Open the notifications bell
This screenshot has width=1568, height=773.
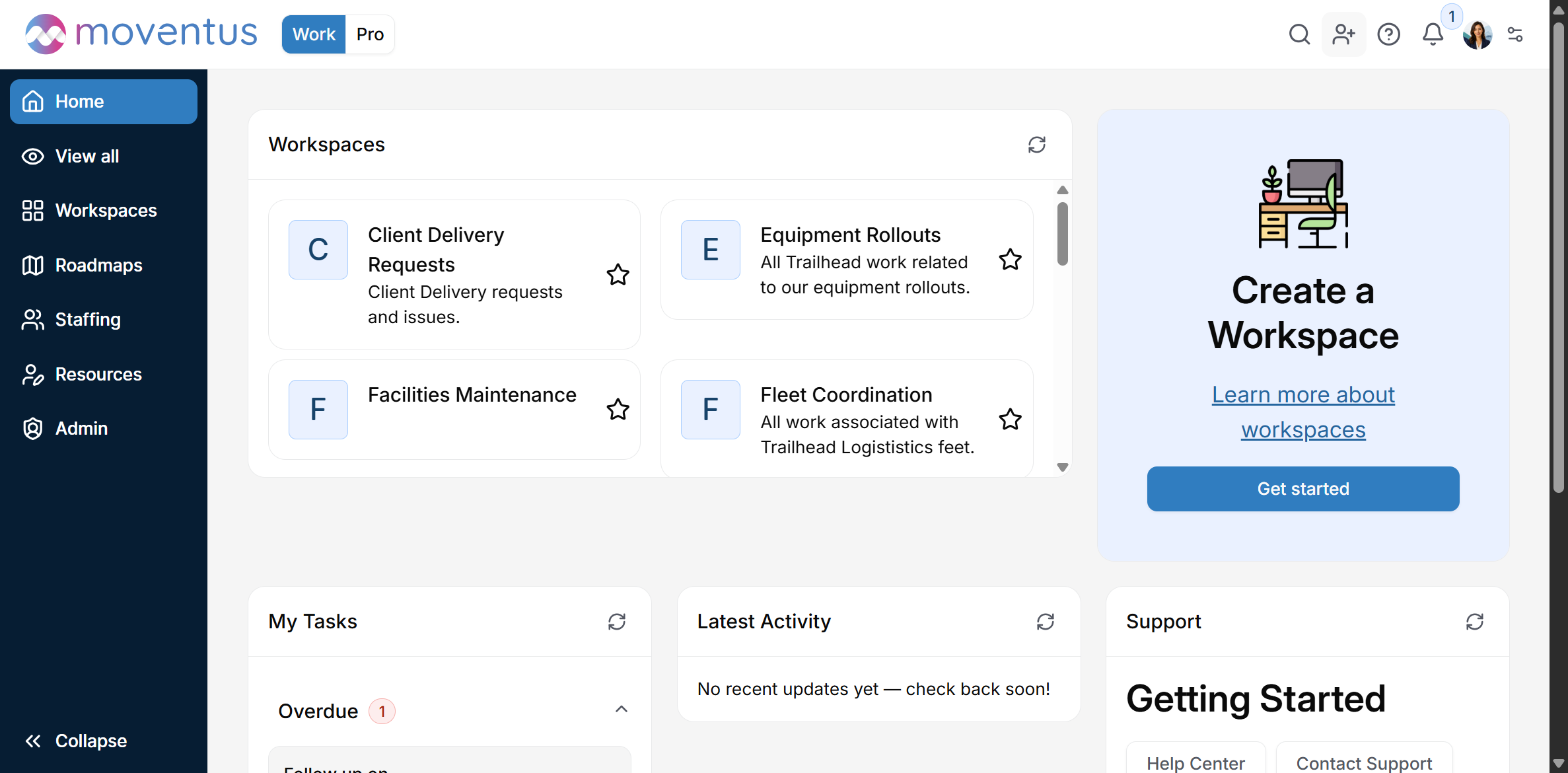(x=1433, y=34)
